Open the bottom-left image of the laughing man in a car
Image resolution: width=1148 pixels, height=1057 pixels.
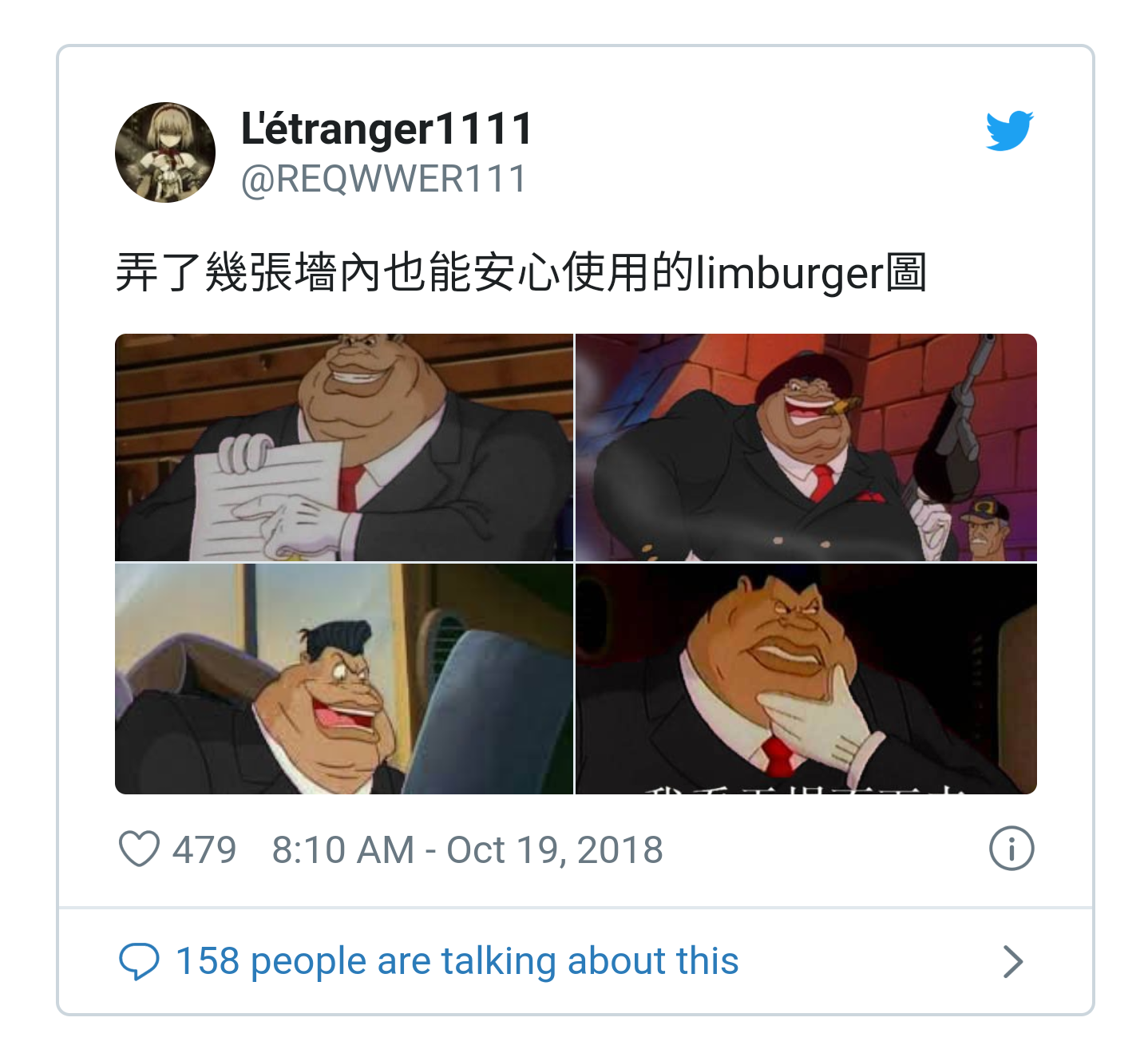[x=344, y=679]
